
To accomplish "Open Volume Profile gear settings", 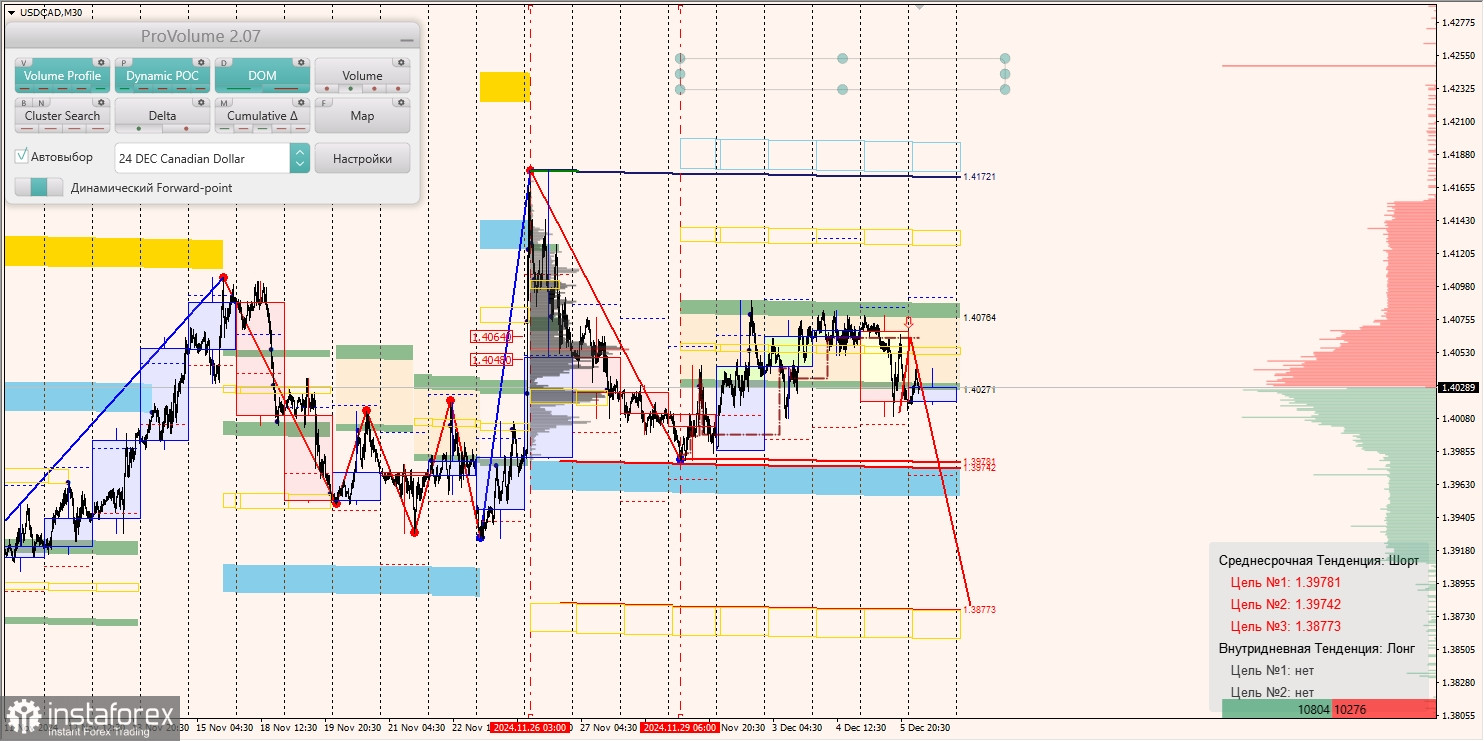I will tap(101, 62).
